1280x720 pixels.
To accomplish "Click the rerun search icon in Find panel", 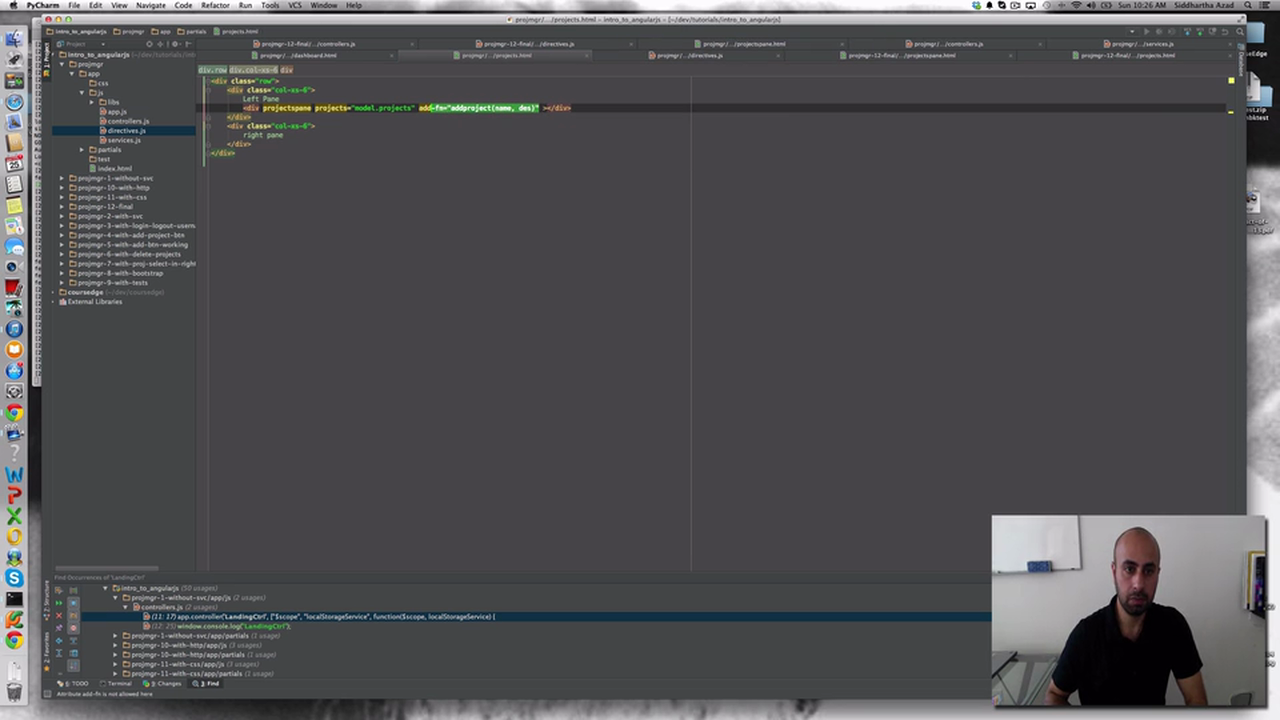I will (58, 603).
